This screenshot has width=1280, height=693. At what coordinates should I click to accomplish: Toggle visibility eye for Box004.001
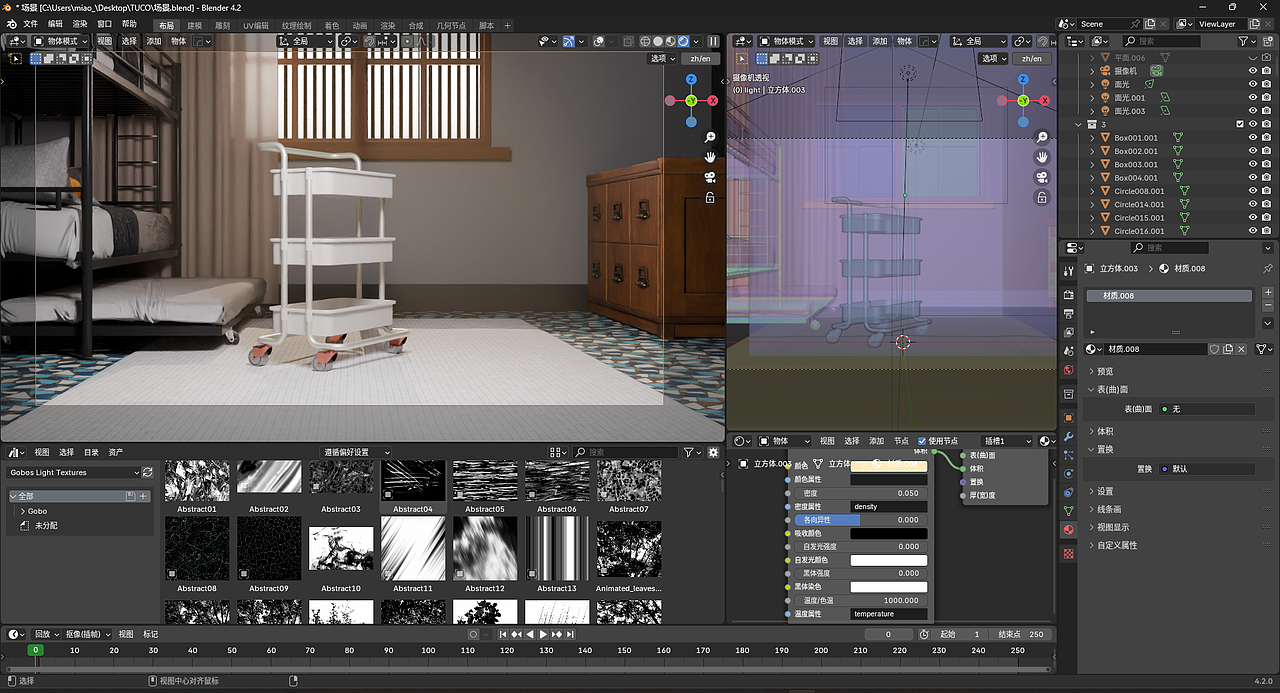1252,177
